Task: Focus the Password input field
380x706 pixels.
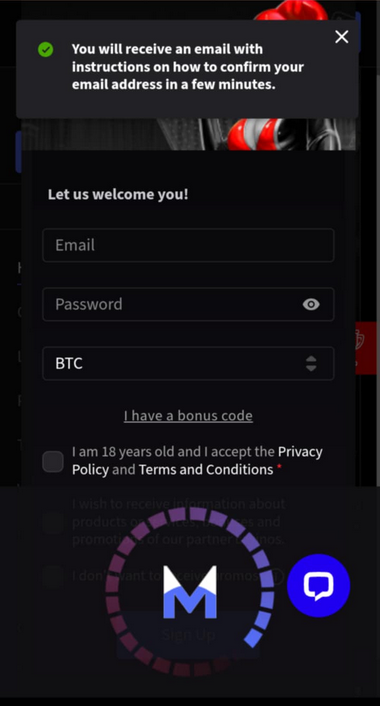Action: pyautogui.click(x=188, y=304)
